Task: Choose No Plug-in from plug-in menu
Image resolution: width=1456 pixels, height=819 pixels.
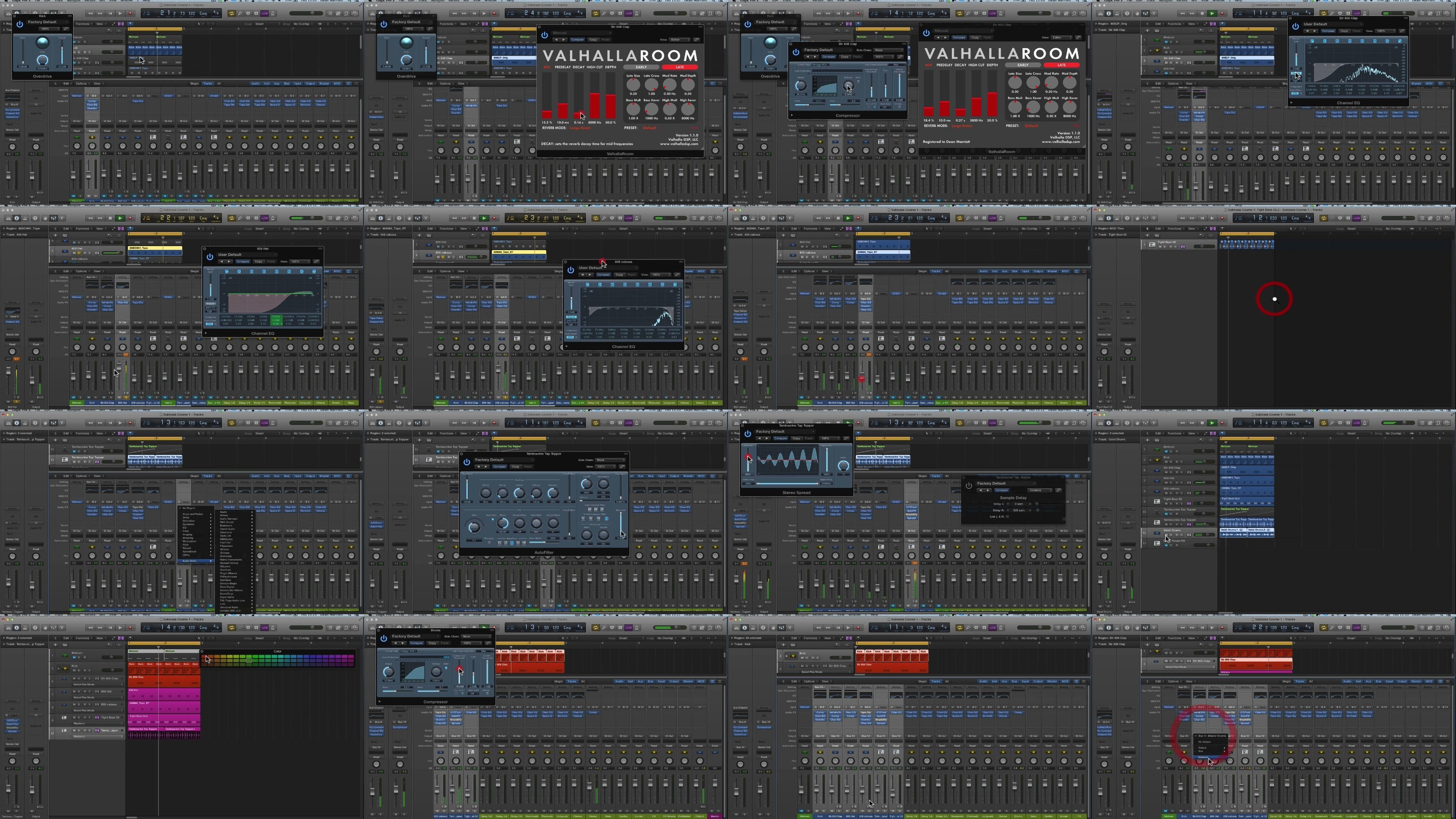Action: [189, 508]
